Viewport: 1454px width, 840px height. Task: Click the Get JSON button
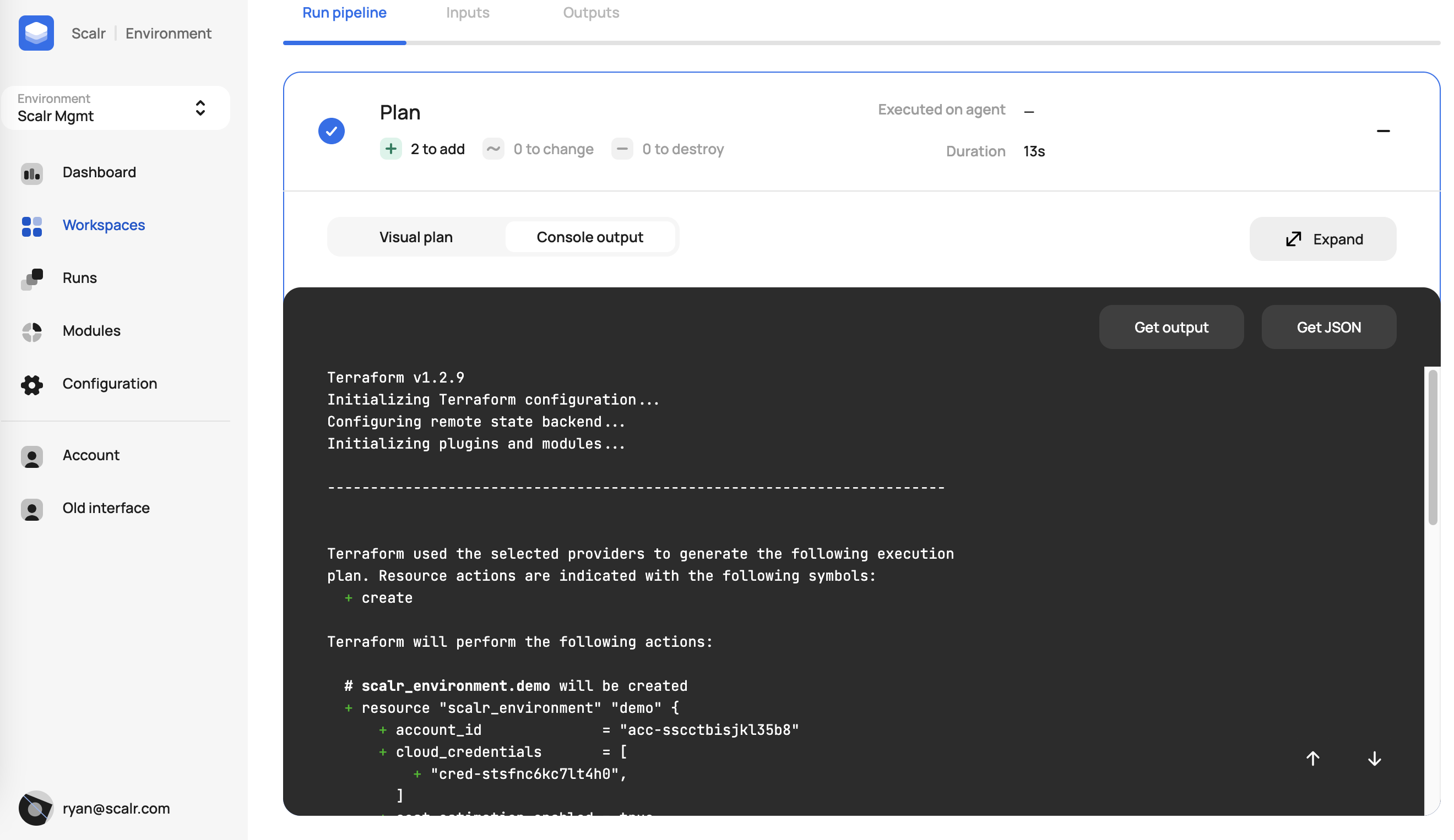1328,327
